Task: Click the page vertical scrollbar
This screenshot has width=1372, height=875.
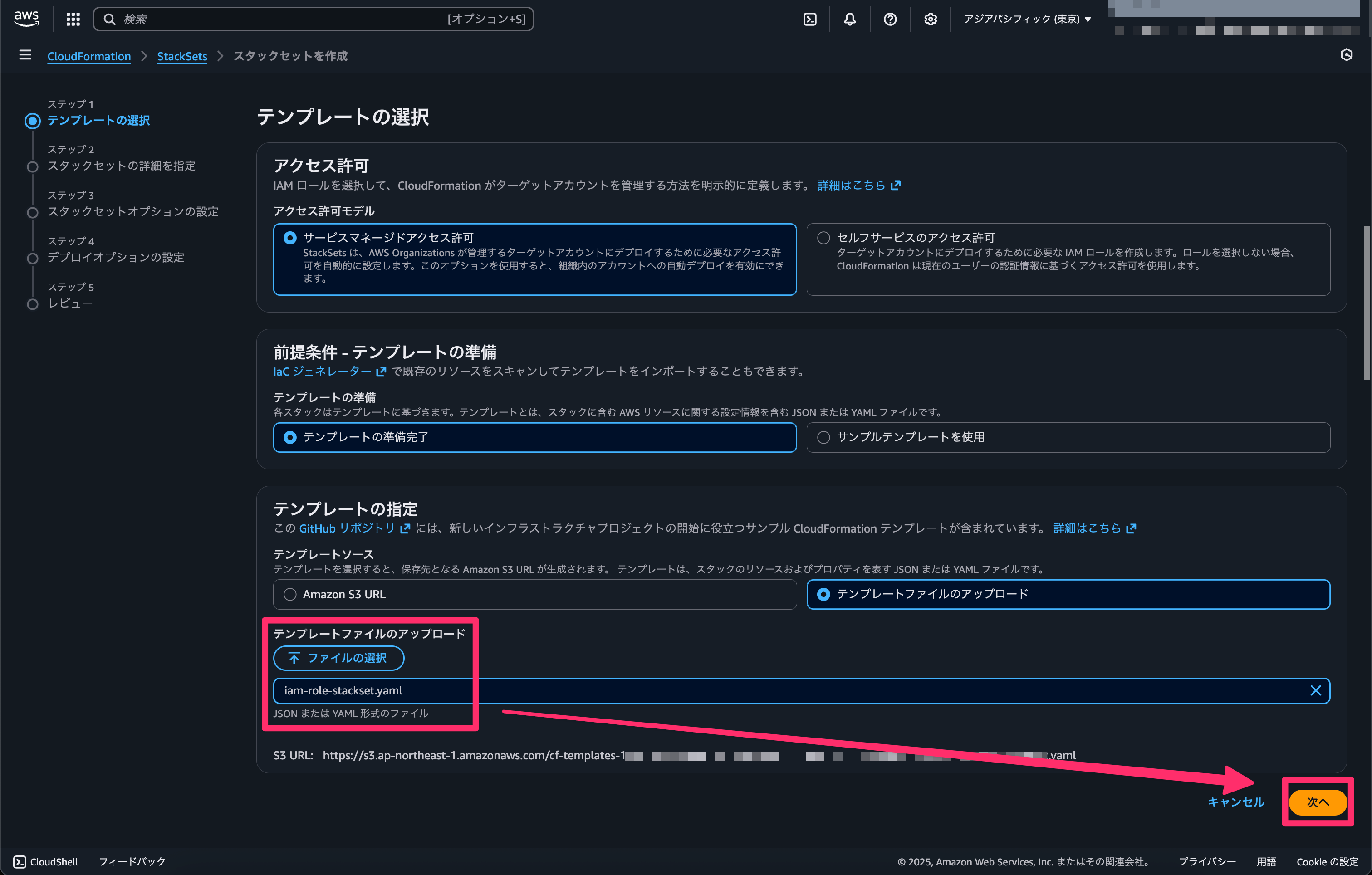Action: tap(1366, 302)
